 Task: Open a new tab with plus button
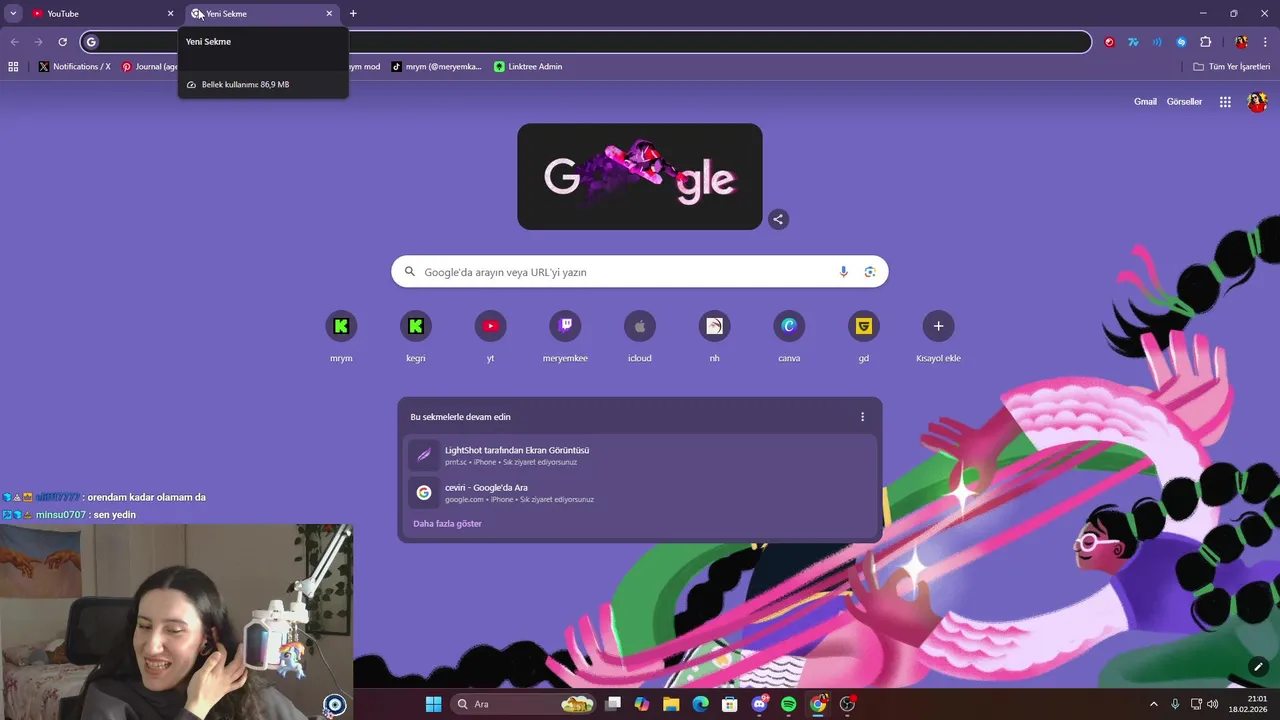tap(353, 14)
